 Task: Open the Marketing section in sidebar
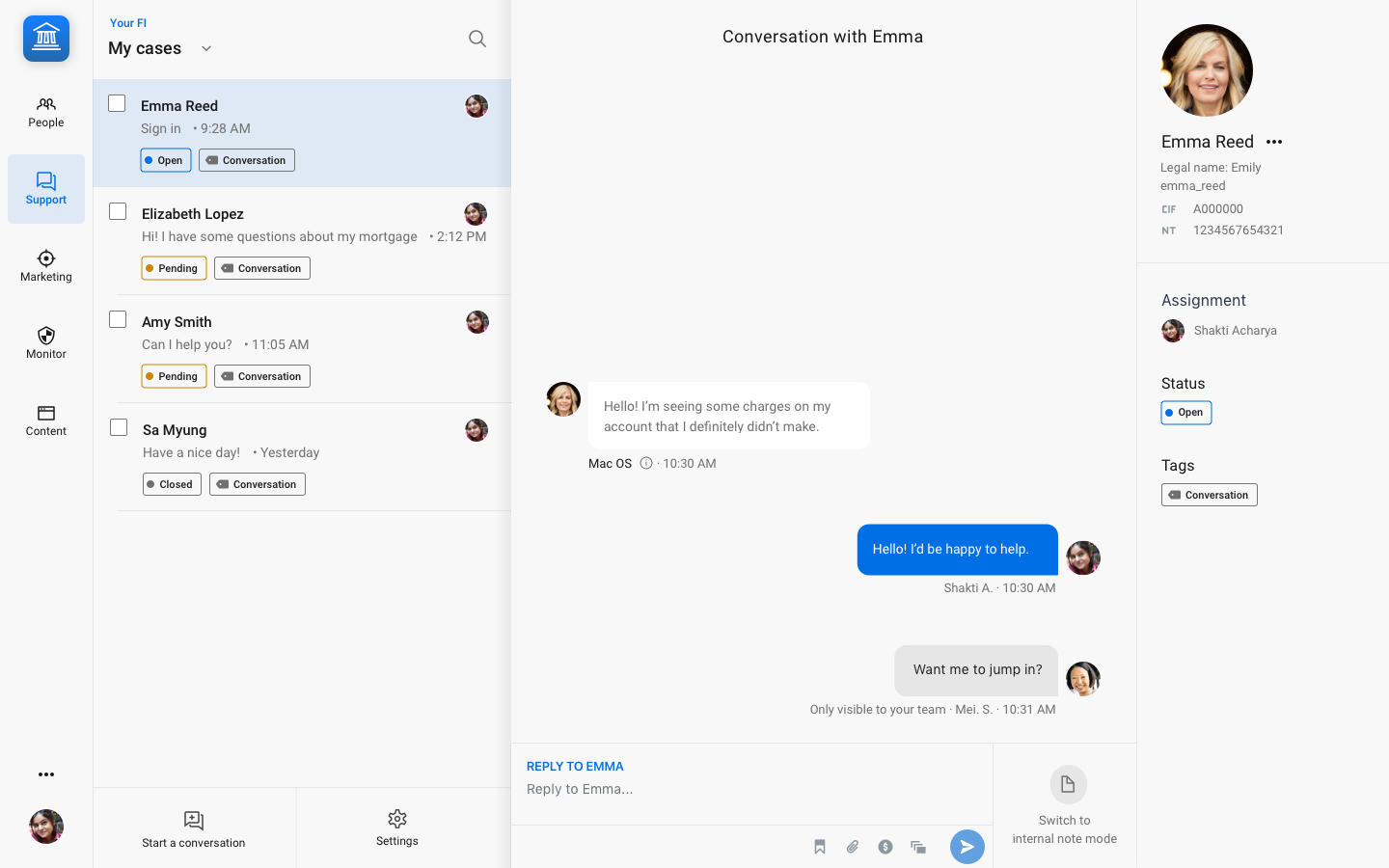point(46,266)
